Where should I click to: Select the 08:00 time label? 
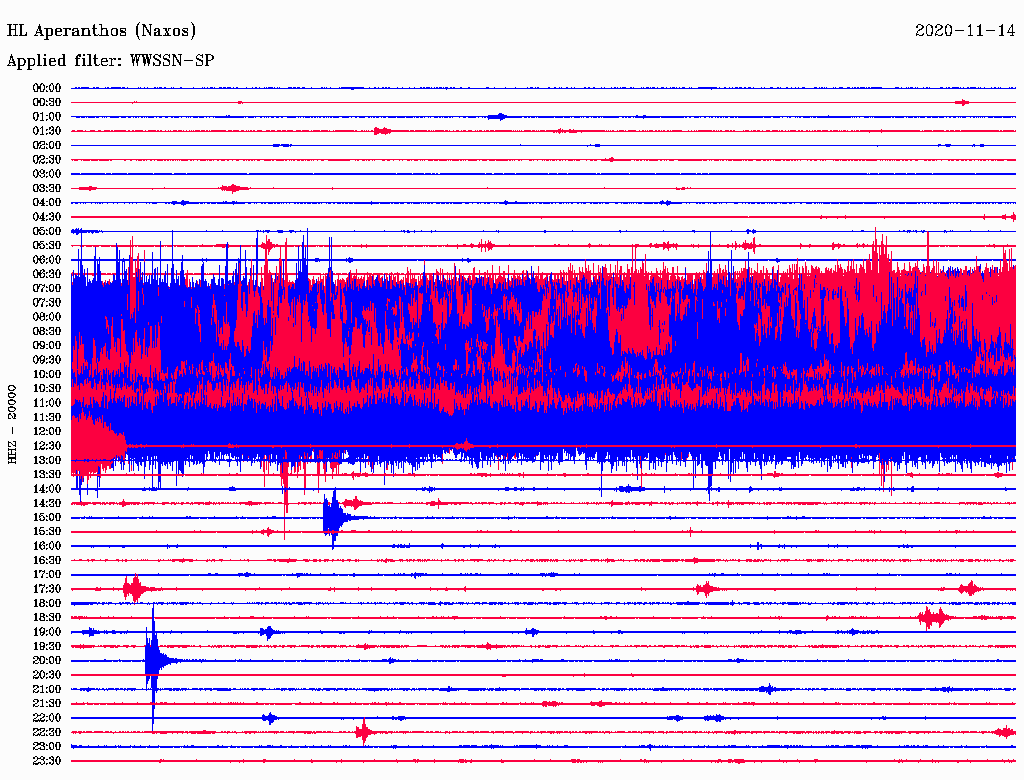pos(47,317)
